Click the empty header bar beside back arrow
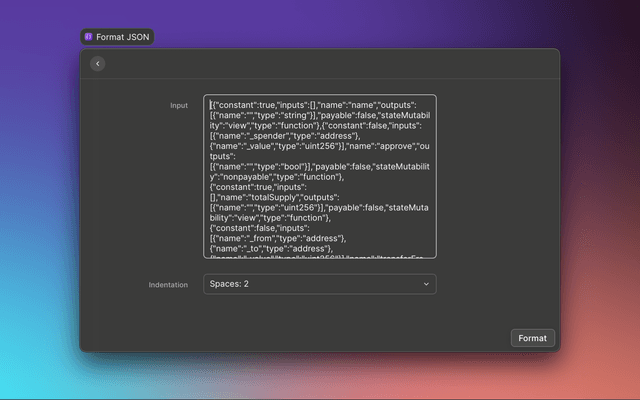The image size is (640, 400). coord(330,64)
